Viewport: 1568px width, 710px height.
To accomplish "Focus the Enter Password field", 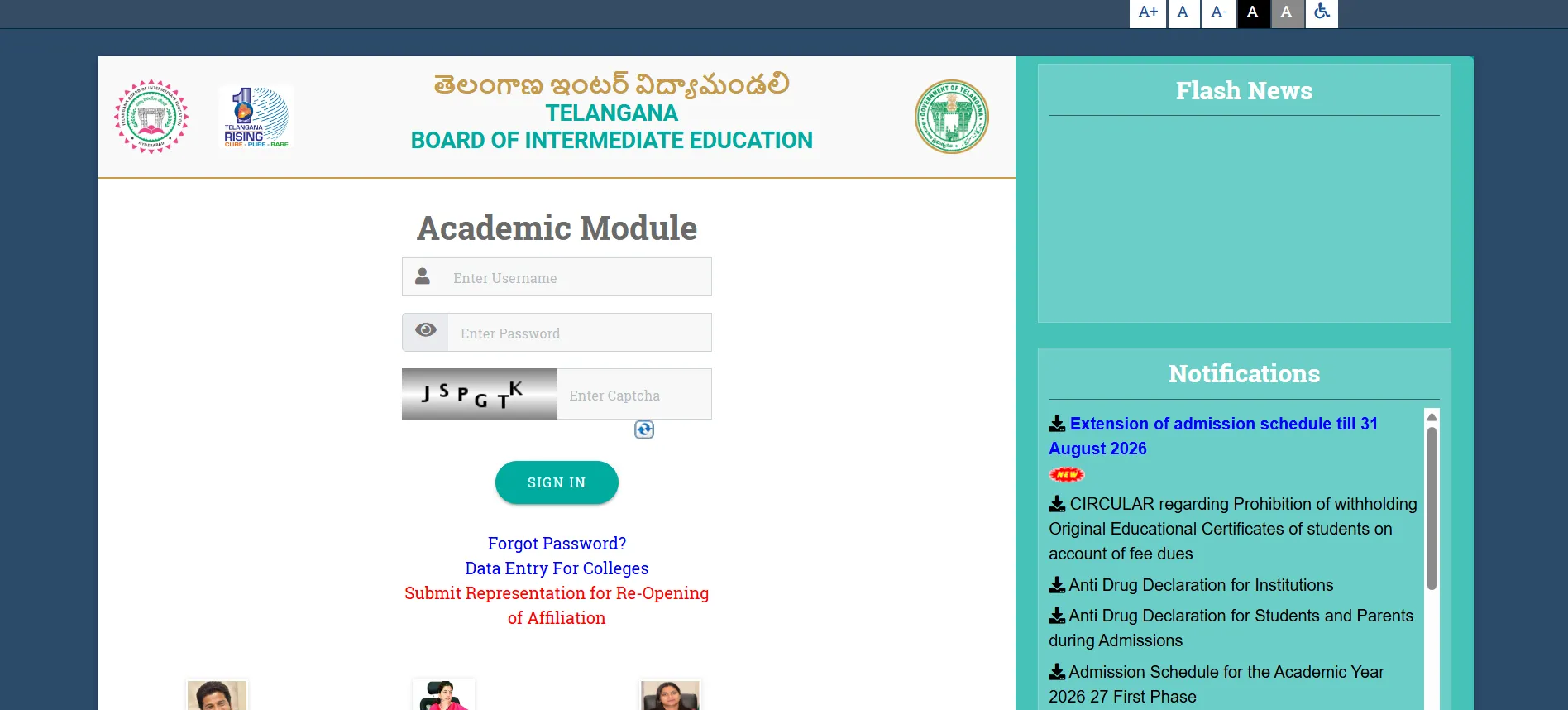I will coord(580,333).
